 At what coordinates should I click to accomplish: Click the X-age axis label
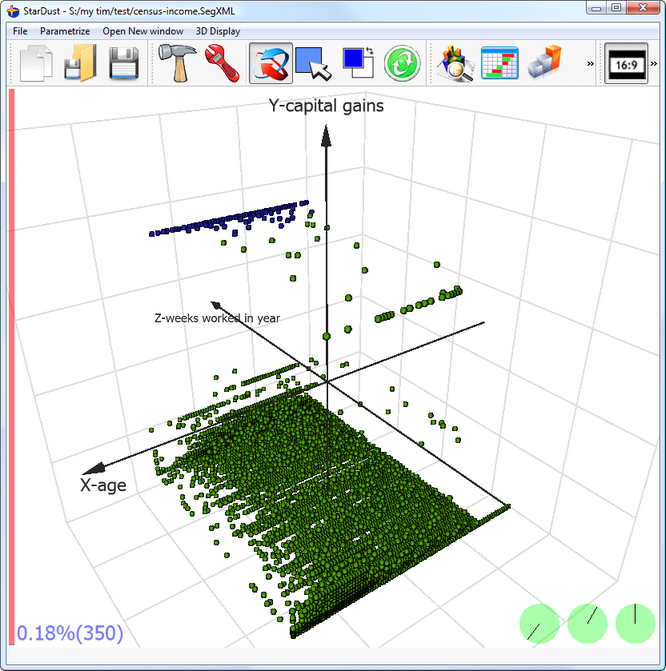[x=103, y=485]
